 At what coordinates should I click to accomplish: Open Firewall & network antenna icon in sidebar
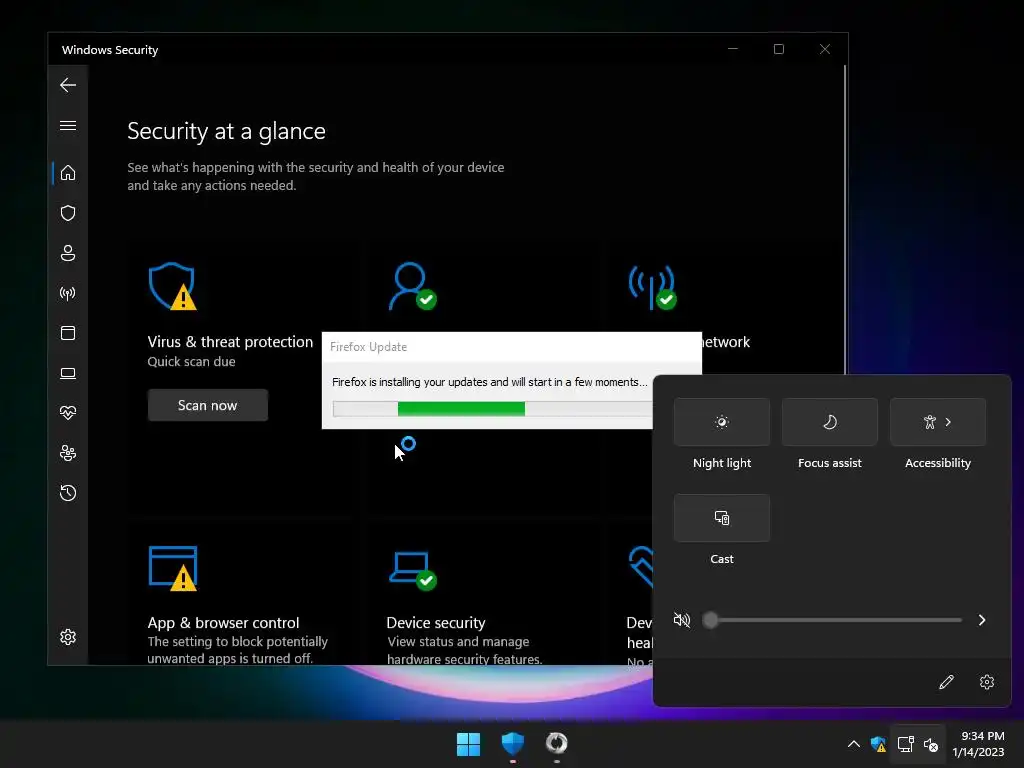(68, 293)
